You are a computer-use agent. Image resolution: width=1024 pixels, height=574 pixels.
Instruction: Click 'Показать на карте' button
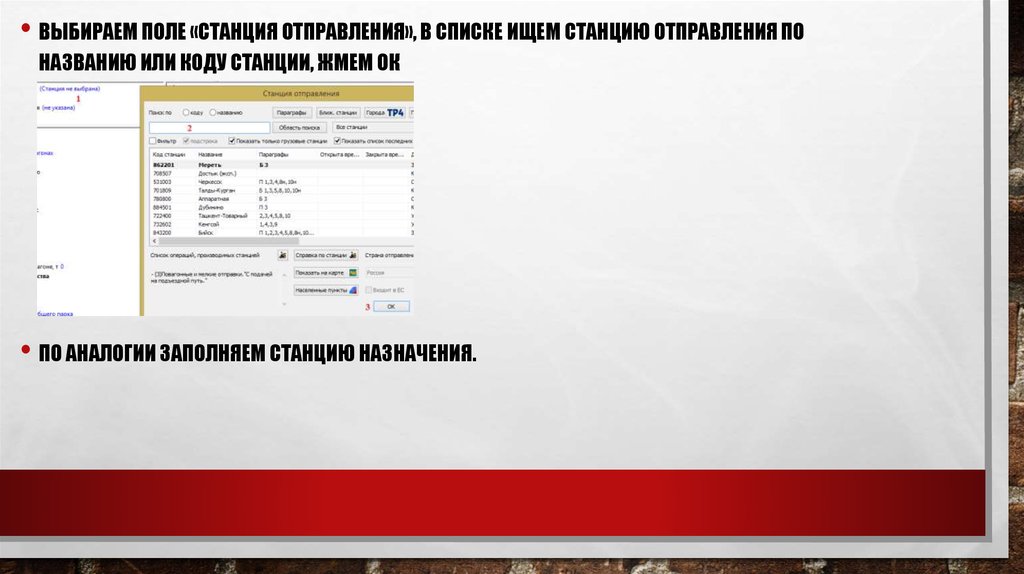pos(325,273)
